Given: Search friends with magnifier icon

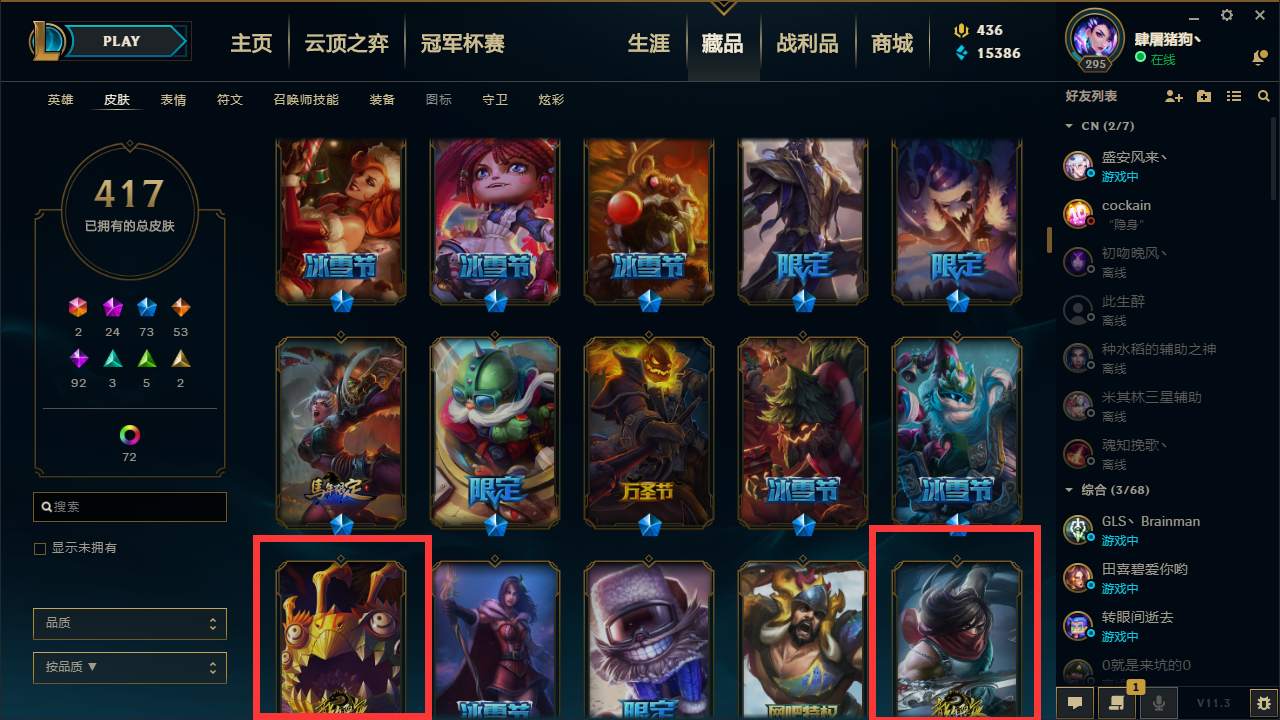Looking at the screenshot, I should 1264,96.
